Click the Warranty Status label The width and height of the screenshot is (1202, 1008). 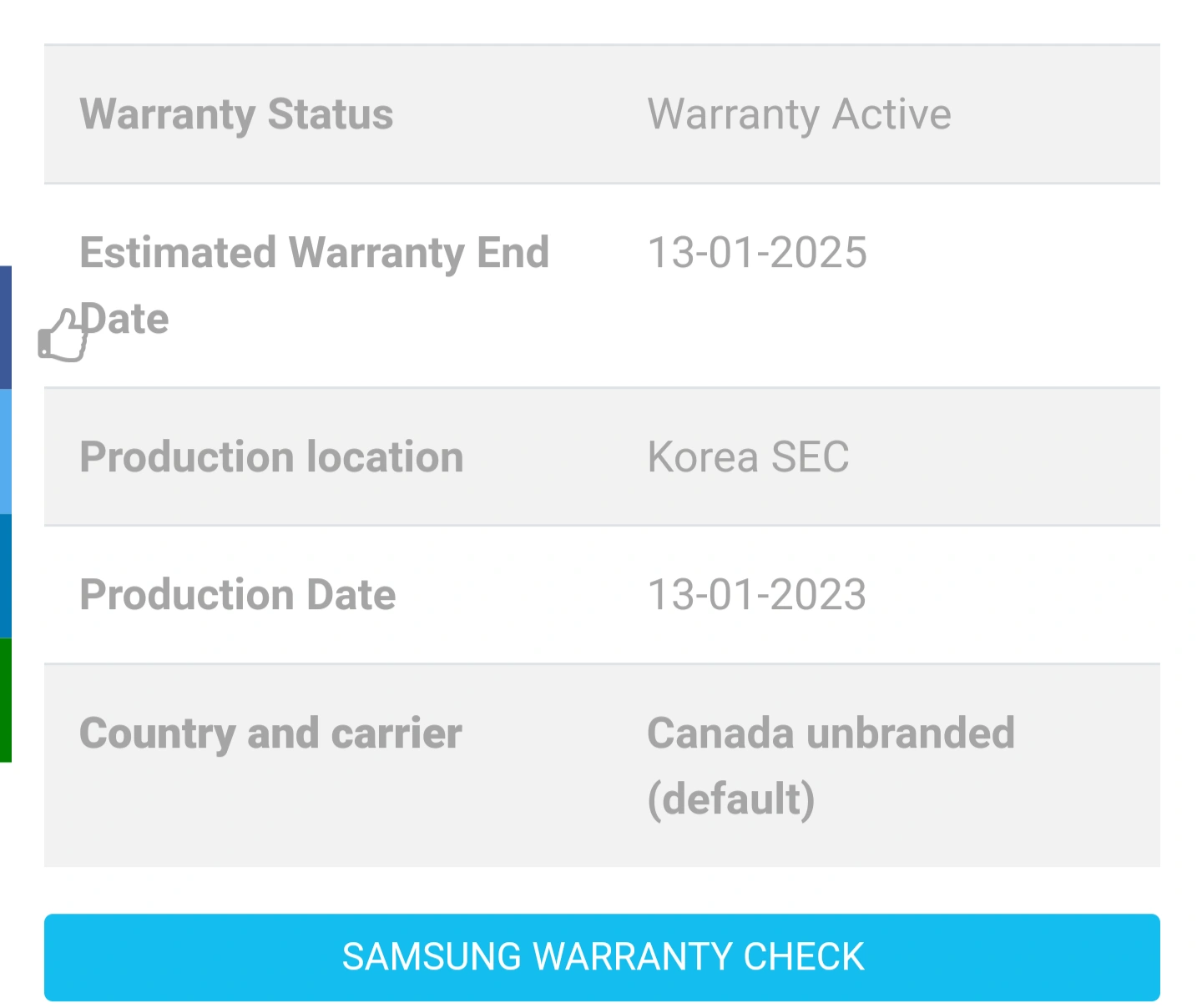click(236, 114)
